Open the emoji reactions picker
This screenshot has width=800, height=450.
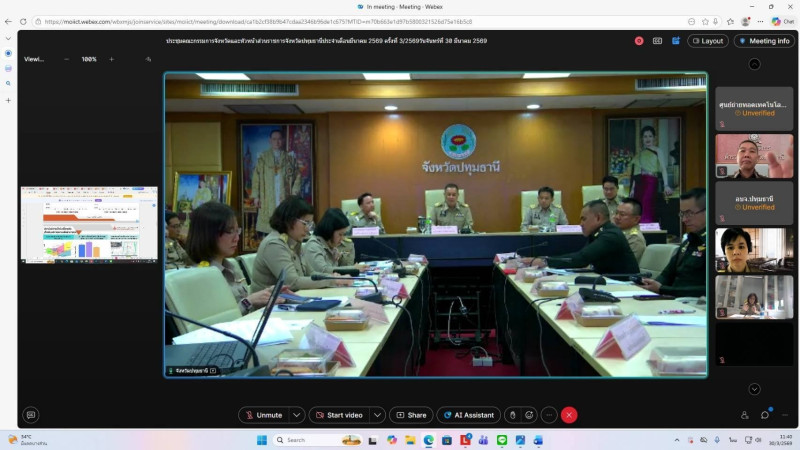529,415
